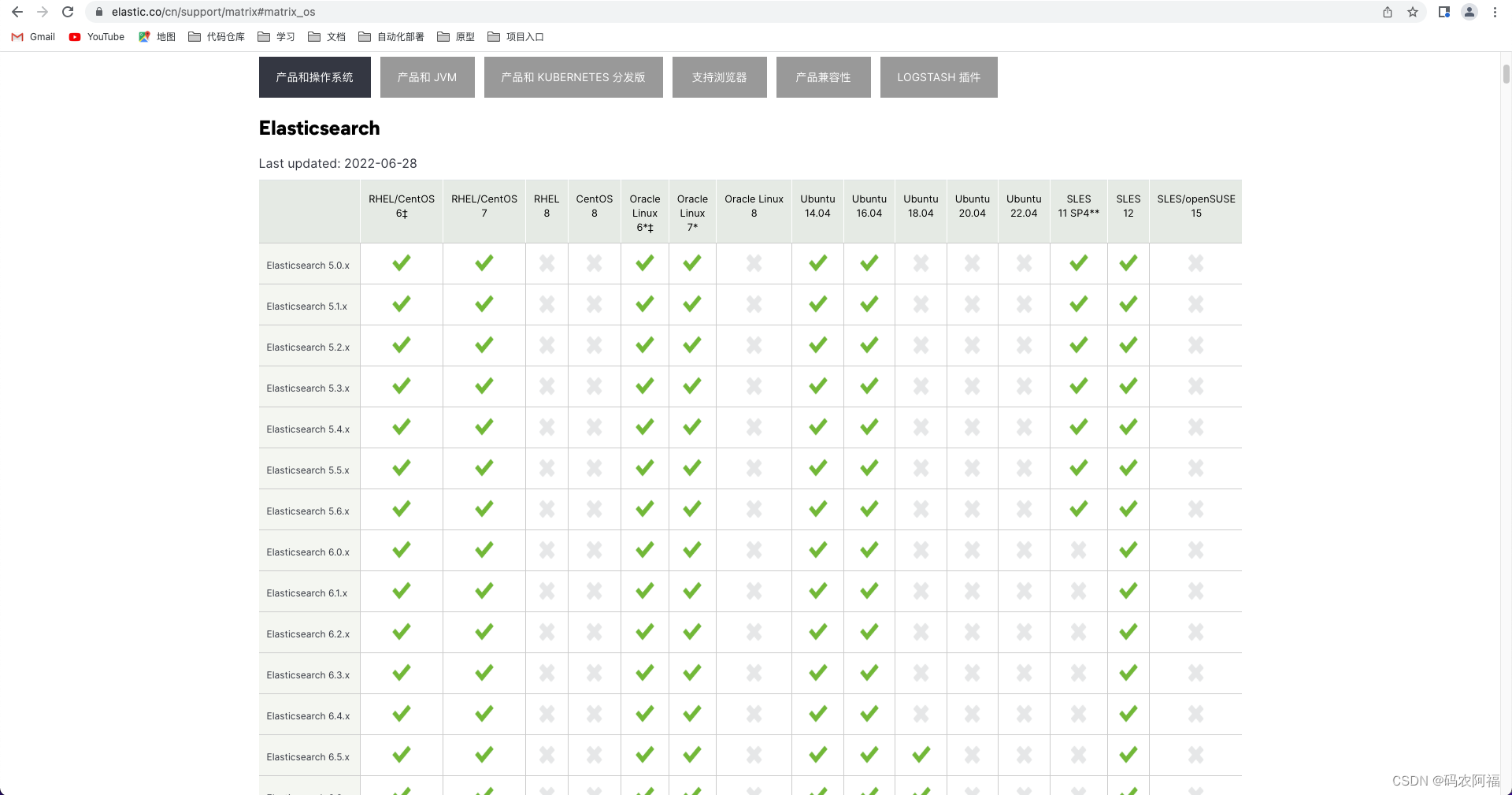Click Elasticsearch 5.6.x RHEL/CentOS 7 green checkmark

484,509
